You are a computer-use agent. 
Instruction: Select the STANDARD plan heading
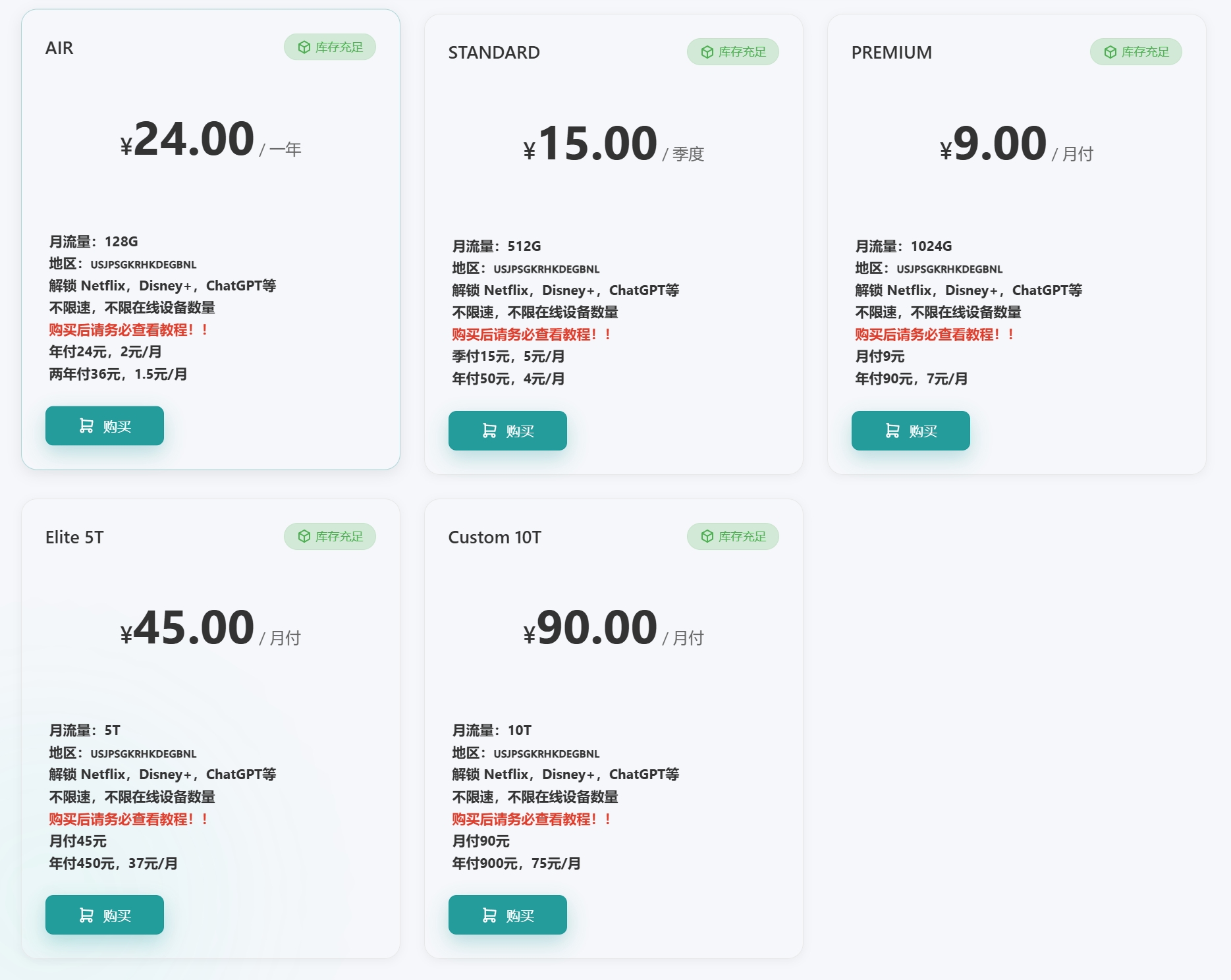point(494,53)
